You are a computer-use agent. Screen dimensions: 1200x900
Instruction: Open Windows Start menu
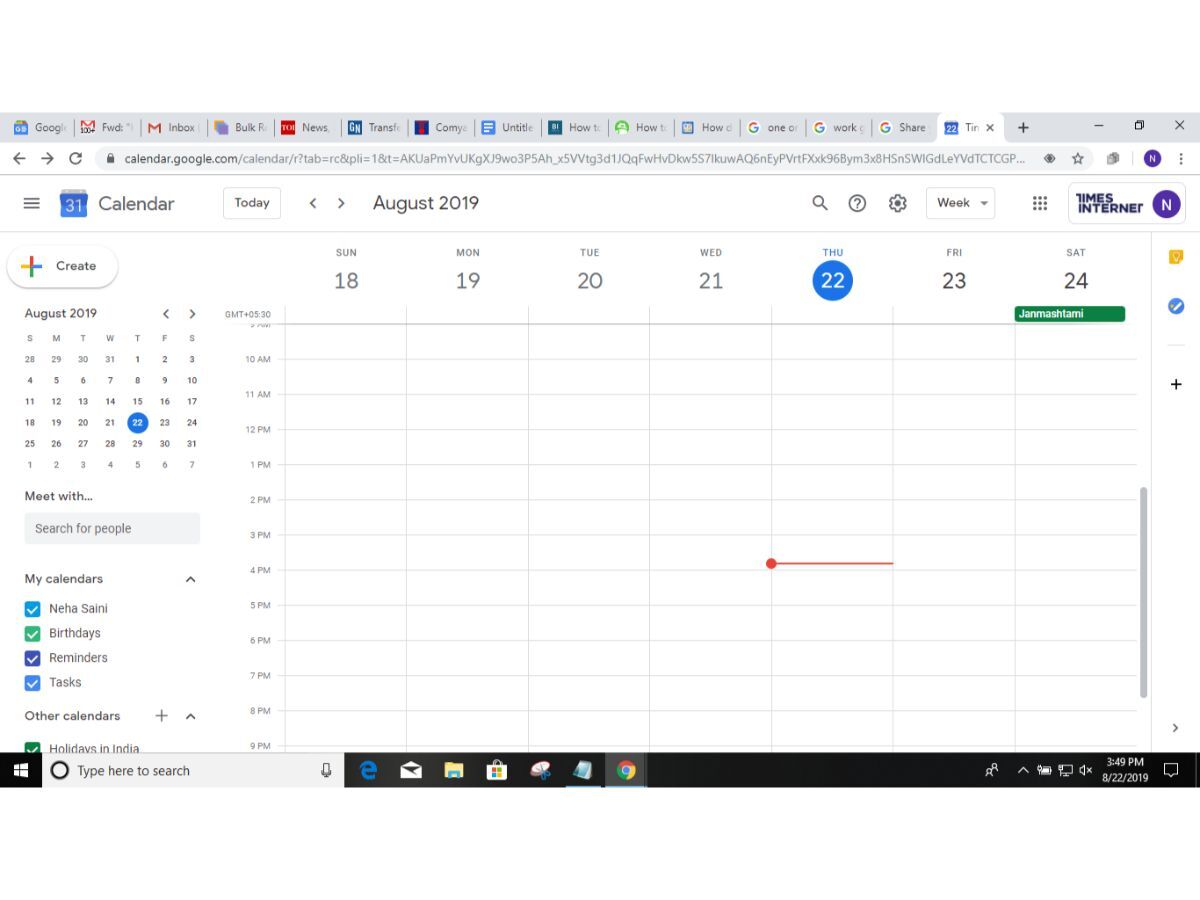pyautogui.click(x=20, y=770)
